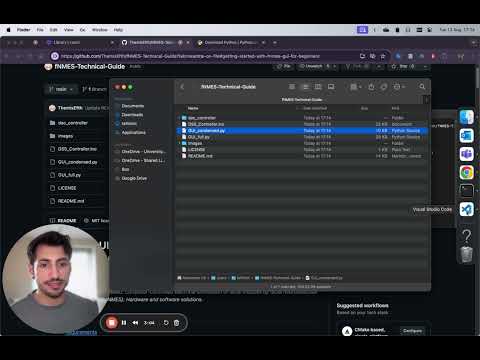Open the Window menu
Screen dimensions: 480x360
tap(100, 30)
